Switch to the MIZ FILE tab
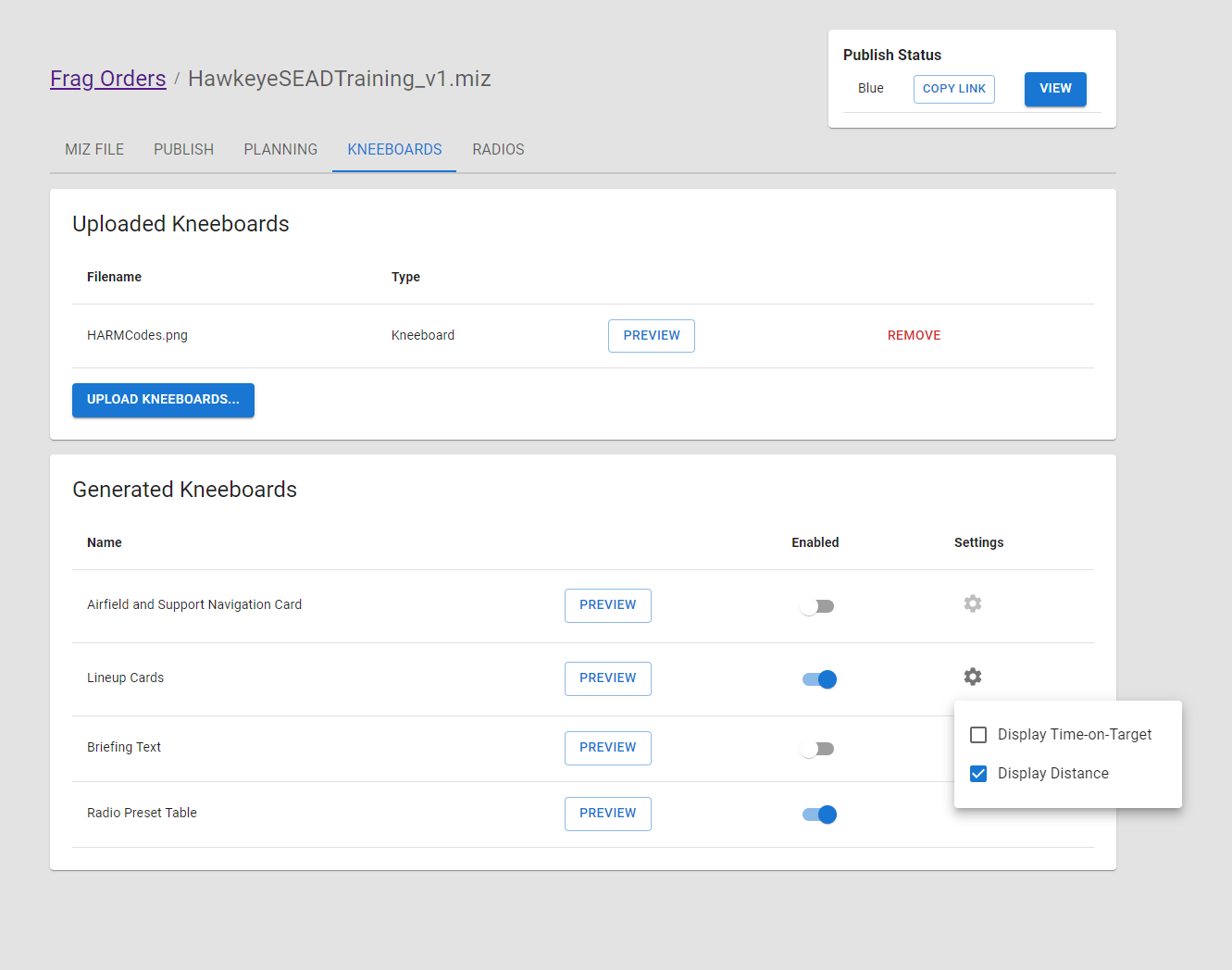 tap(94, 149)
